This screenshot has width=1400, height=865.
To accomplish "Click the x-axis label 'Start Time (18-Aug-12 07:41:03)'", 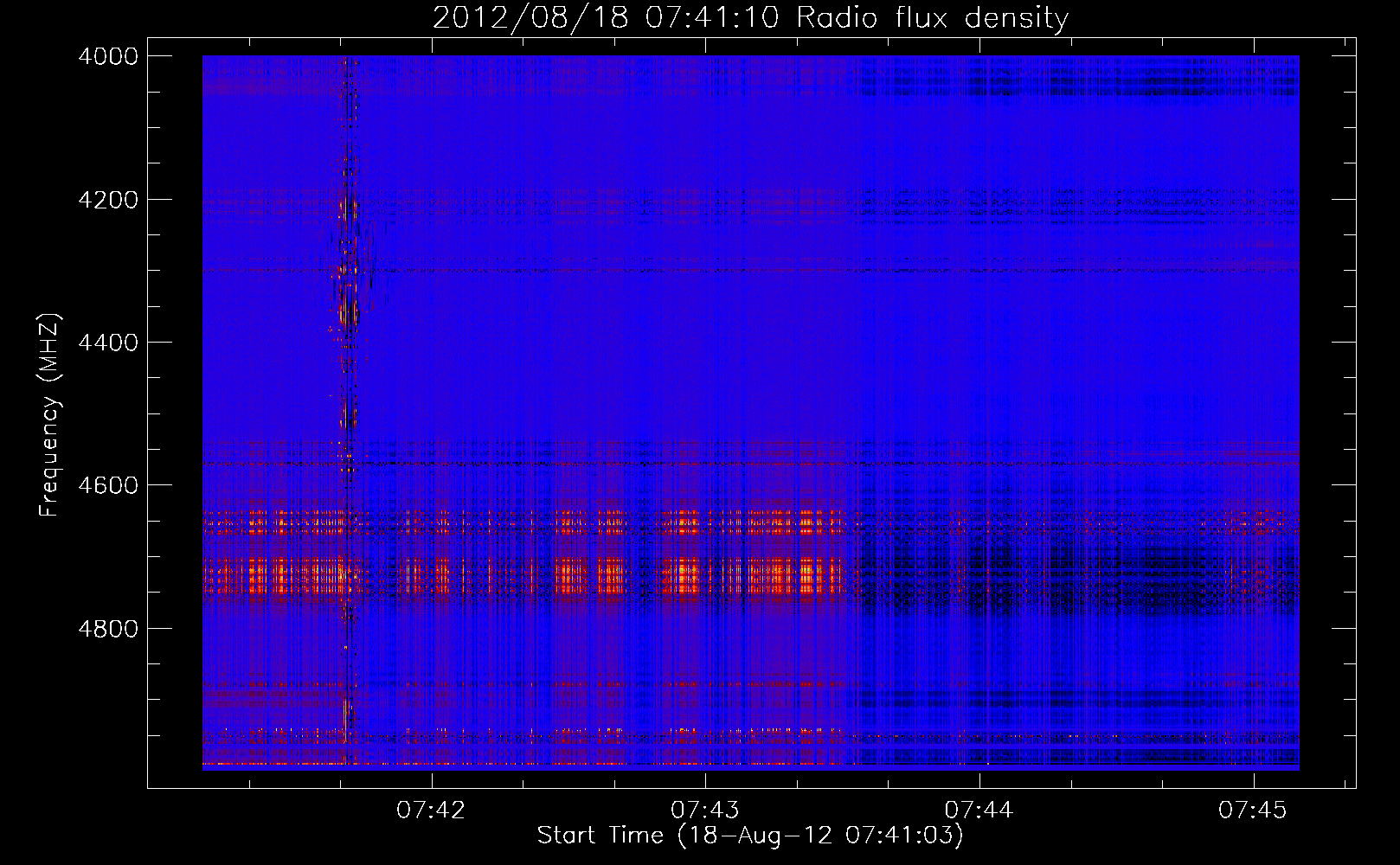I will click(x=750, y=836).
